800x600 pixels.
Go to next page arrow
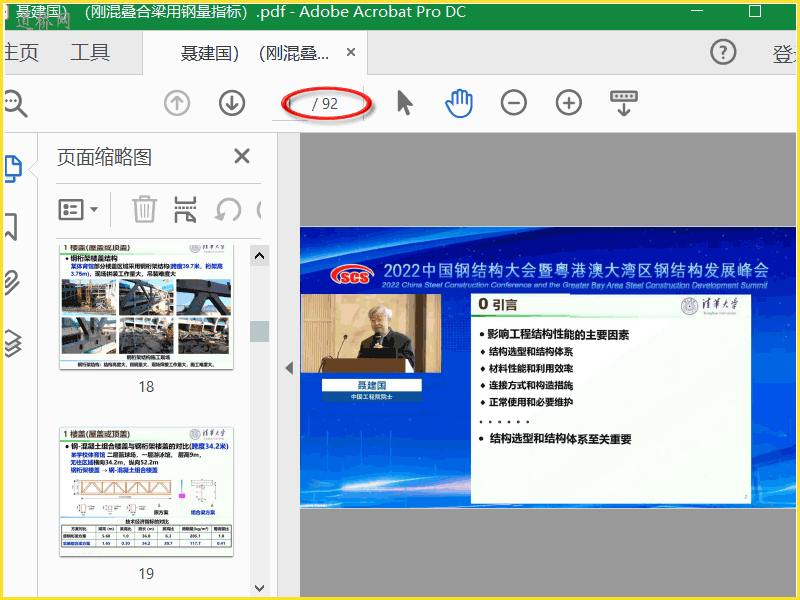(x=232, y=103)
